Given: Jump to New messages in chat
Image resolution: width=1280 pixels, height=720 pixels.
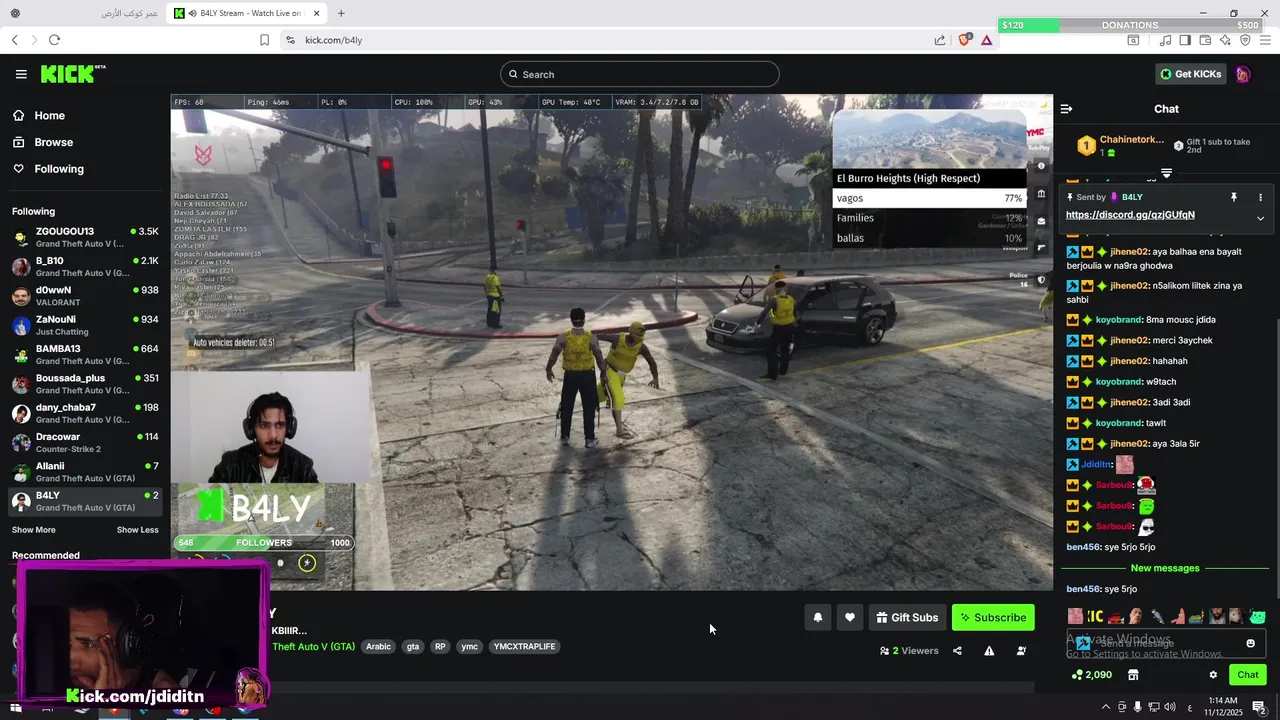Looking at the screenshot, I should (x=1165, y=568).
